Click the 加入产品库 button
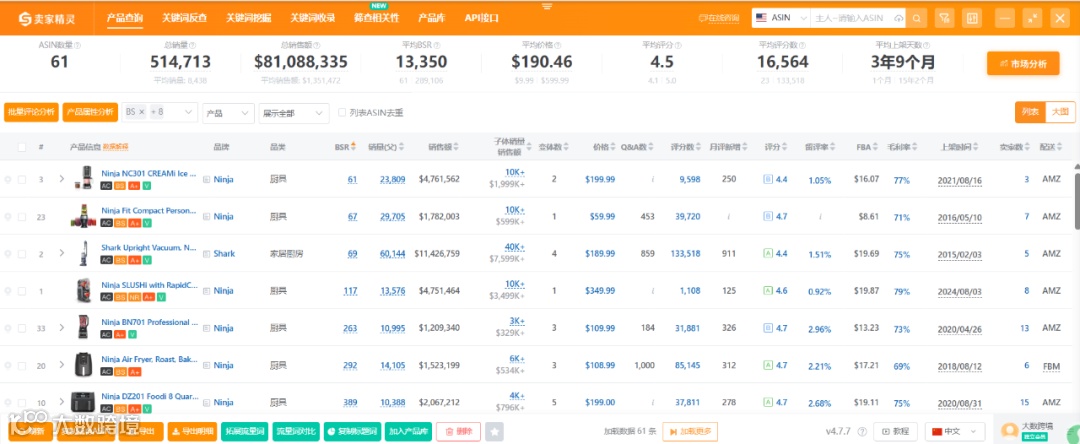Screen dimensions: 1080x444 (408, 432)
